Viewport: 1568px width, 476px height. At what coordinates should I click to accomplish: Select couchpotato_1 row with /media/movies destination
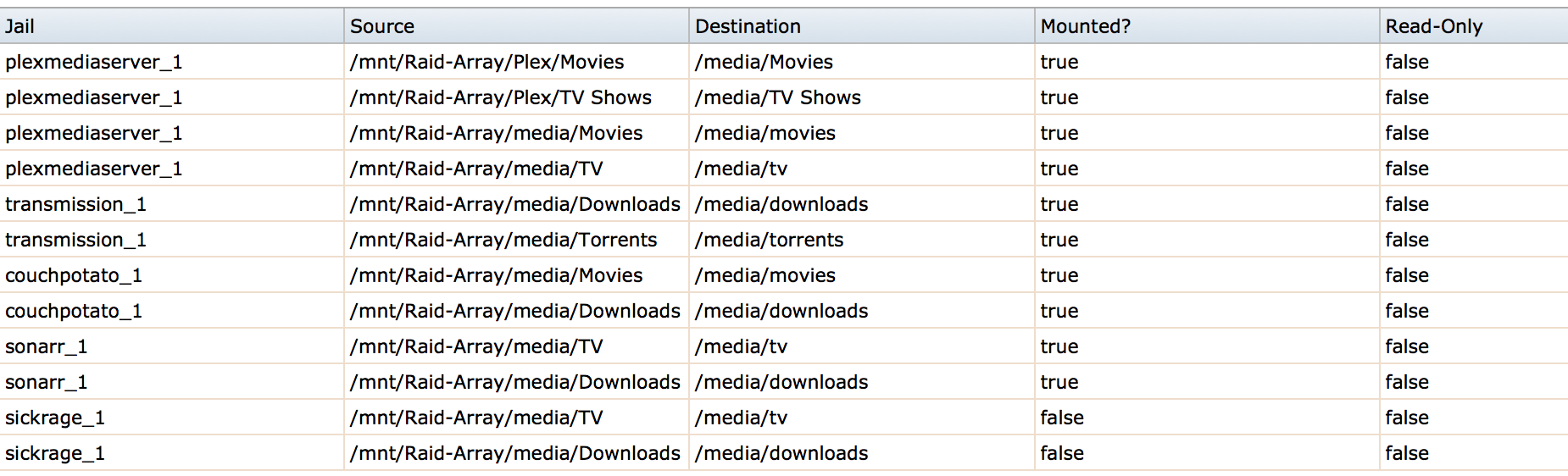click(x=784, y=275)
